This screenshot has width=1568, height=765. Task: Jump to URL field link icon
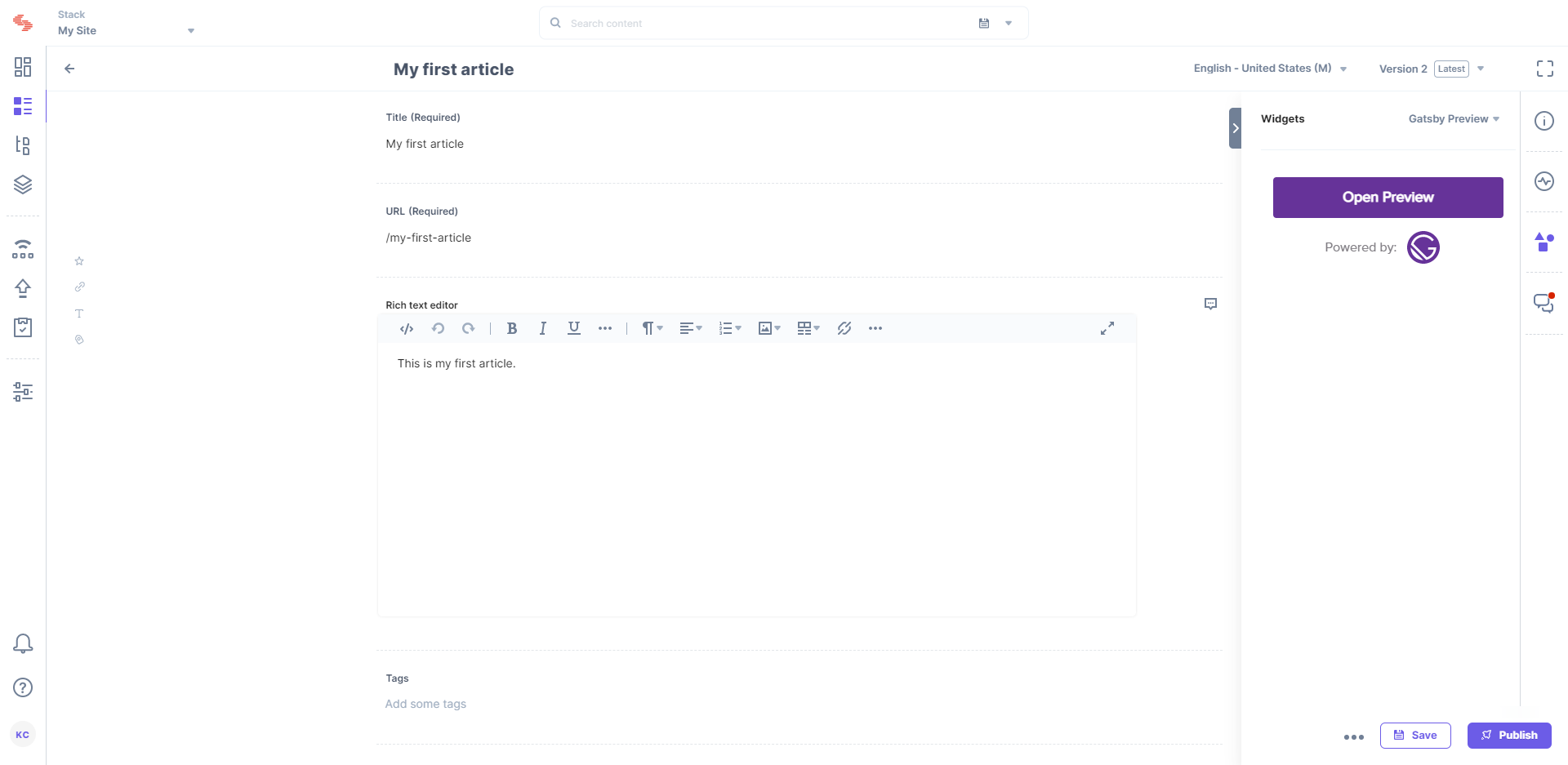pyautogui.click(x=79, y=287)
